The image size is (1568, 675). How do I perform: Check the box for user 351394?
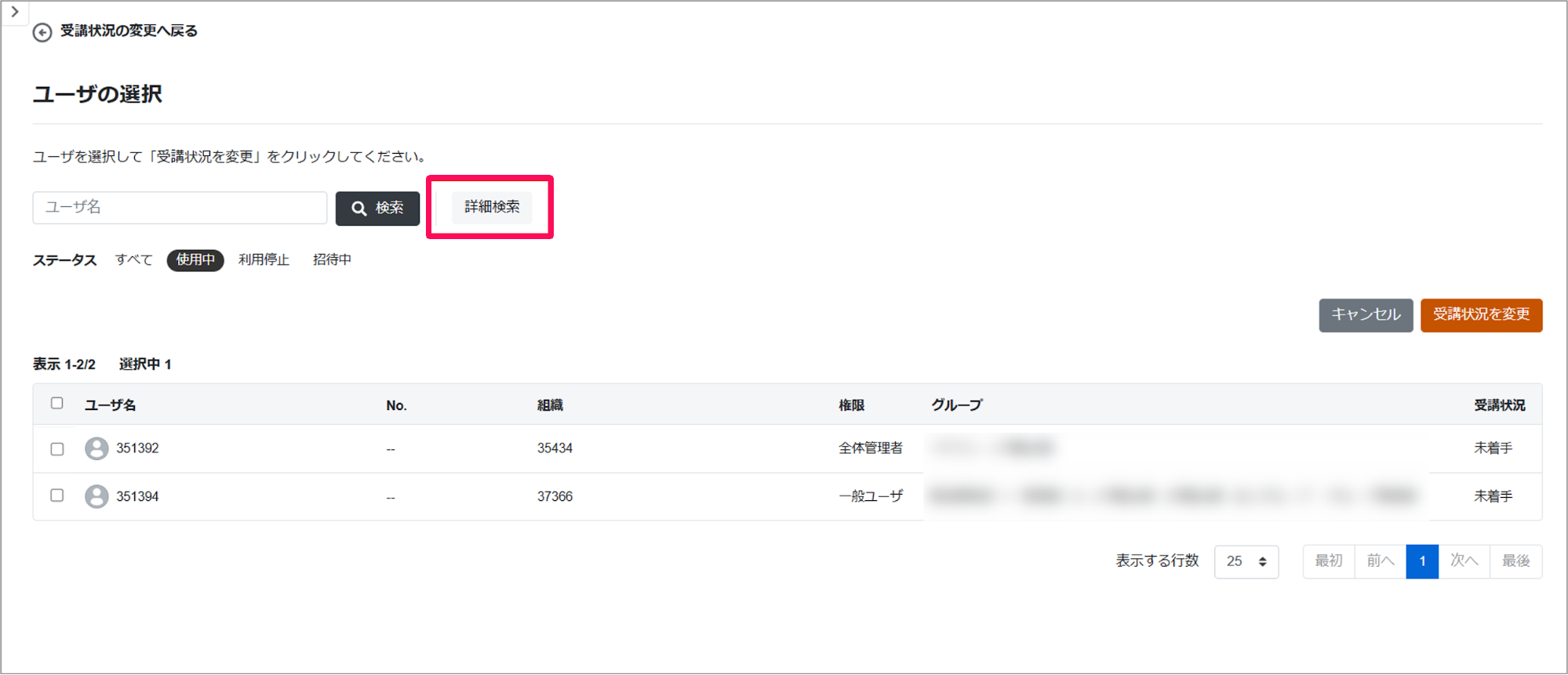(x=57, y=496)
